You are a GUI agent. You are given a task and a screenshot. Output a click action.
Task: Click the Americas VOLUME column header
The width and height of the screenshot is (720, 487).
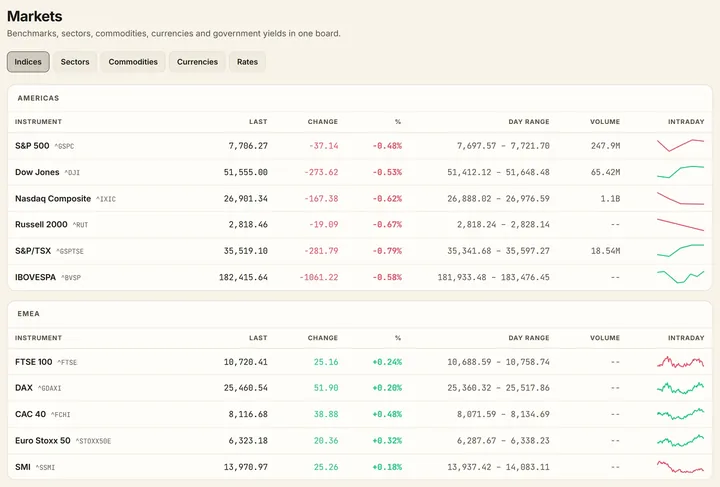pyautogui.click(x=605, y=122)
